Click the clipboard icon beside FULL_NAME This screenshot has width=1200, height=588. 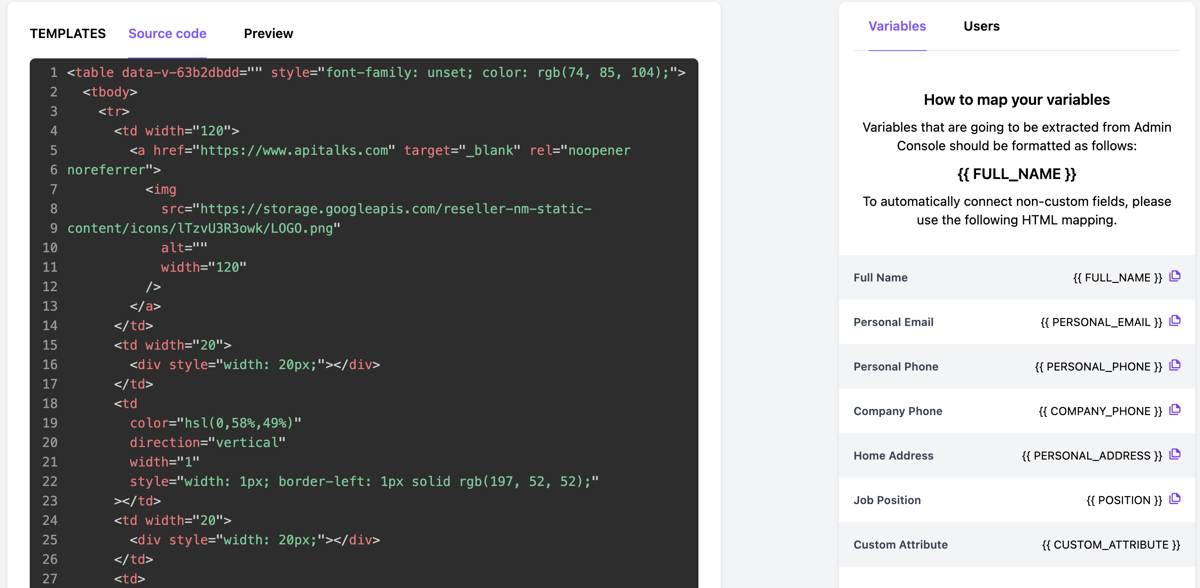(x=1174, y=277)
